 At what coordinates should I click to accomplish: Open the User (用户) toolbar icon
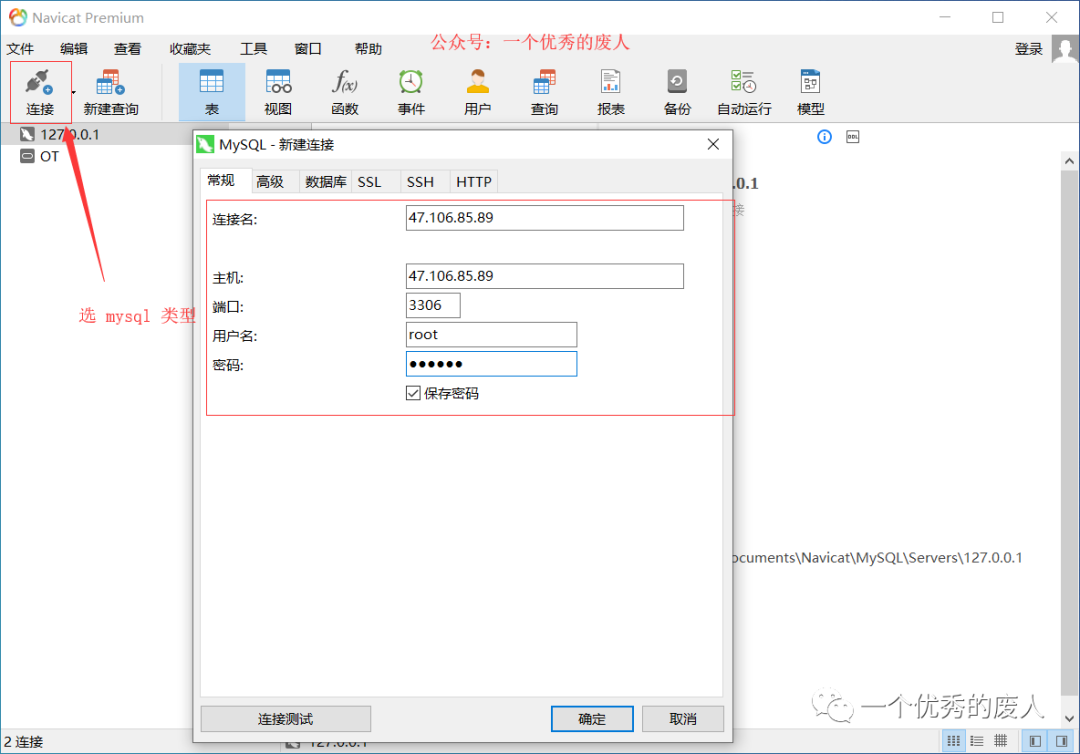pos(477,92)
